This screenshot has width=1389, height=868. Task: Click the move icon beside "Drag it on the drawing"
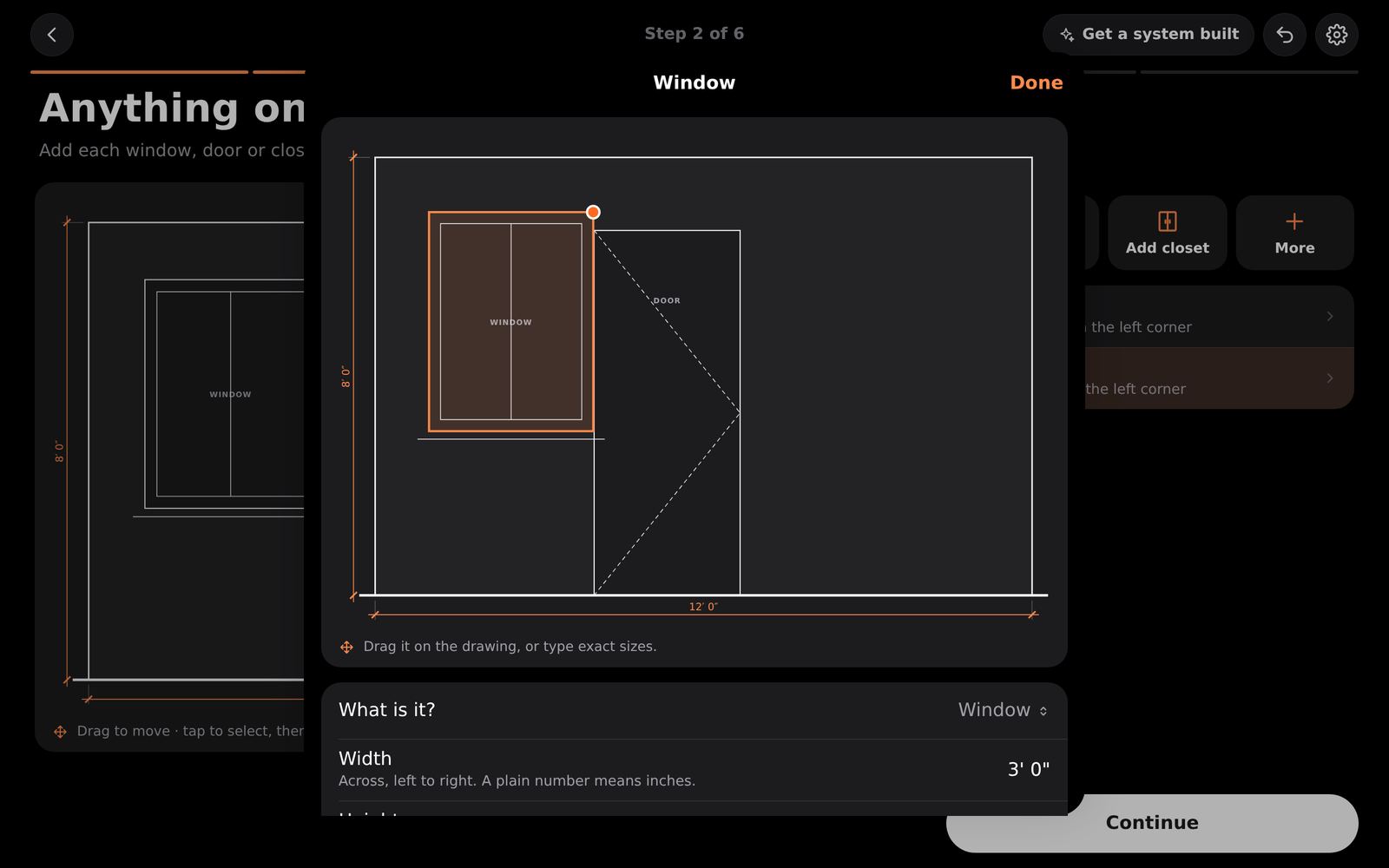click(346, 647)
